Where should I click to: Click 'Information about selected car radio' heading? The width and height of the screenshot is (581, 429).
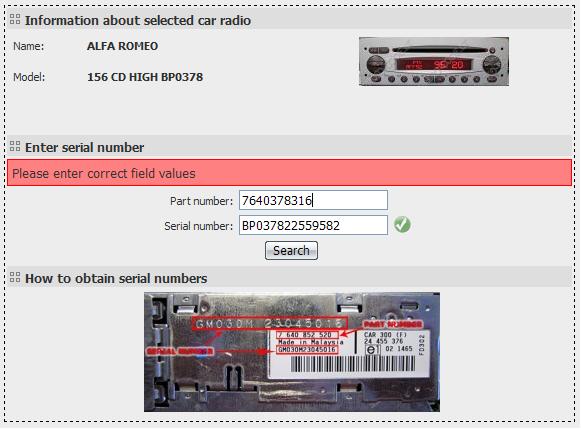[138, 20]
